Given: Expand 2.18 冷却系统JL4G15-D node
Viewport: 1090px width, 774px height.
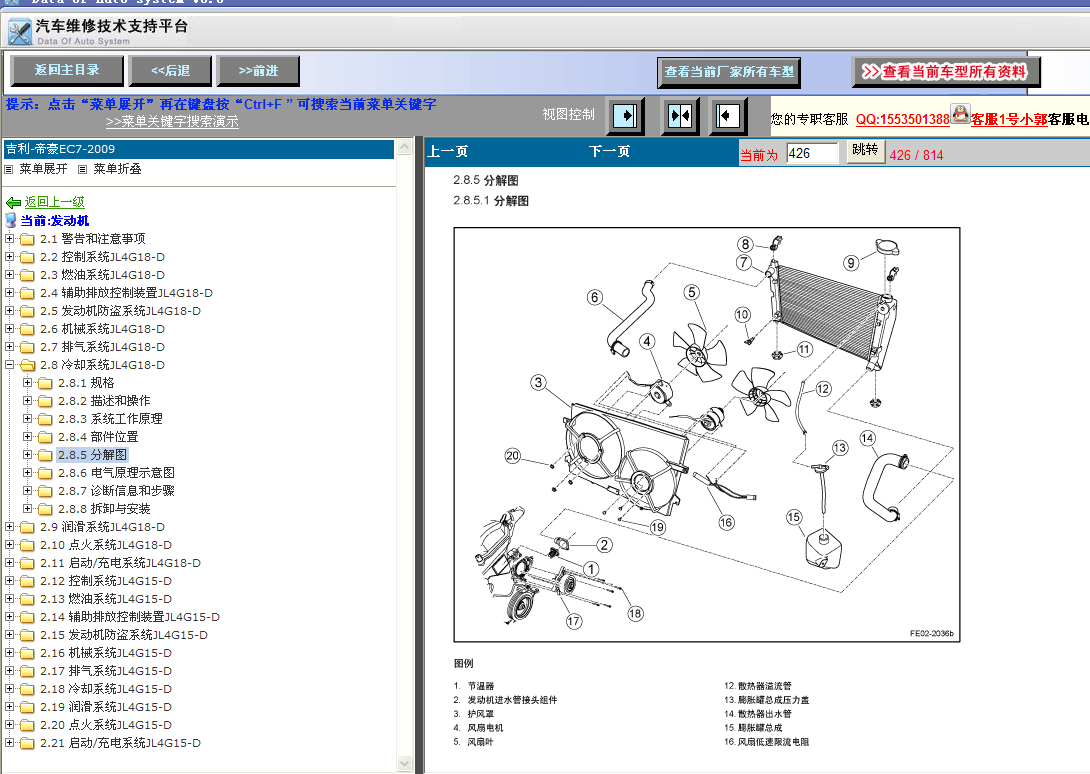Looking at the screenshot, I should [x=10, y=688].
